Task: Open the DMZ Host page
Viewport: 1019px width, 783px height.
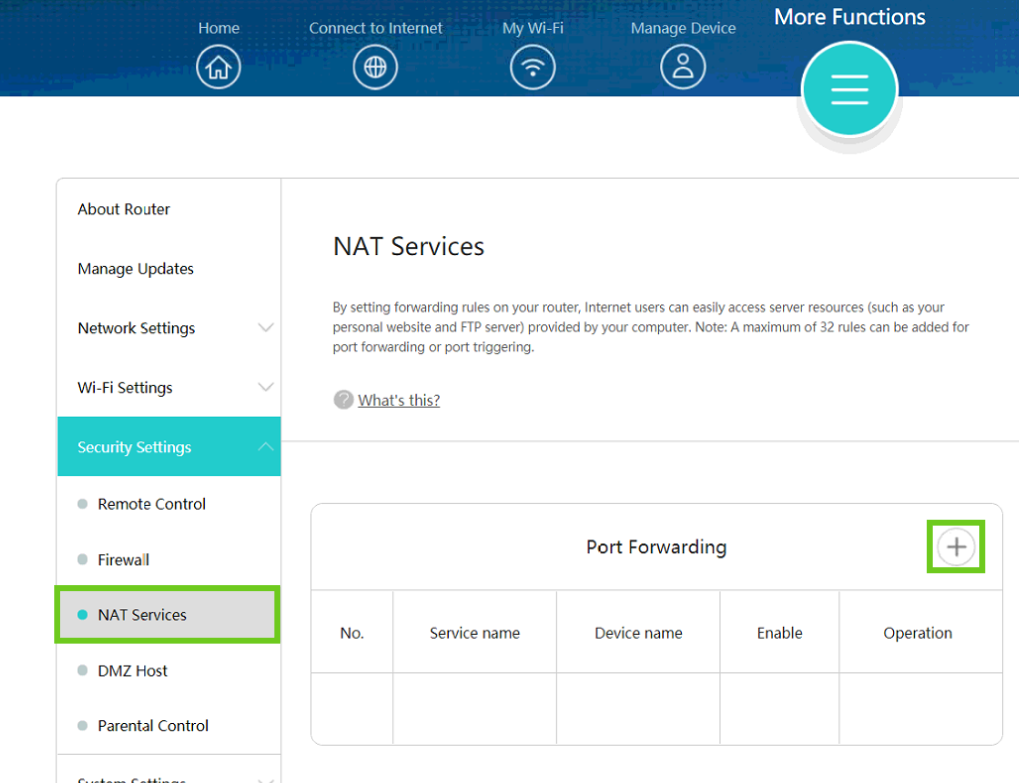Action: click(133, 671)
